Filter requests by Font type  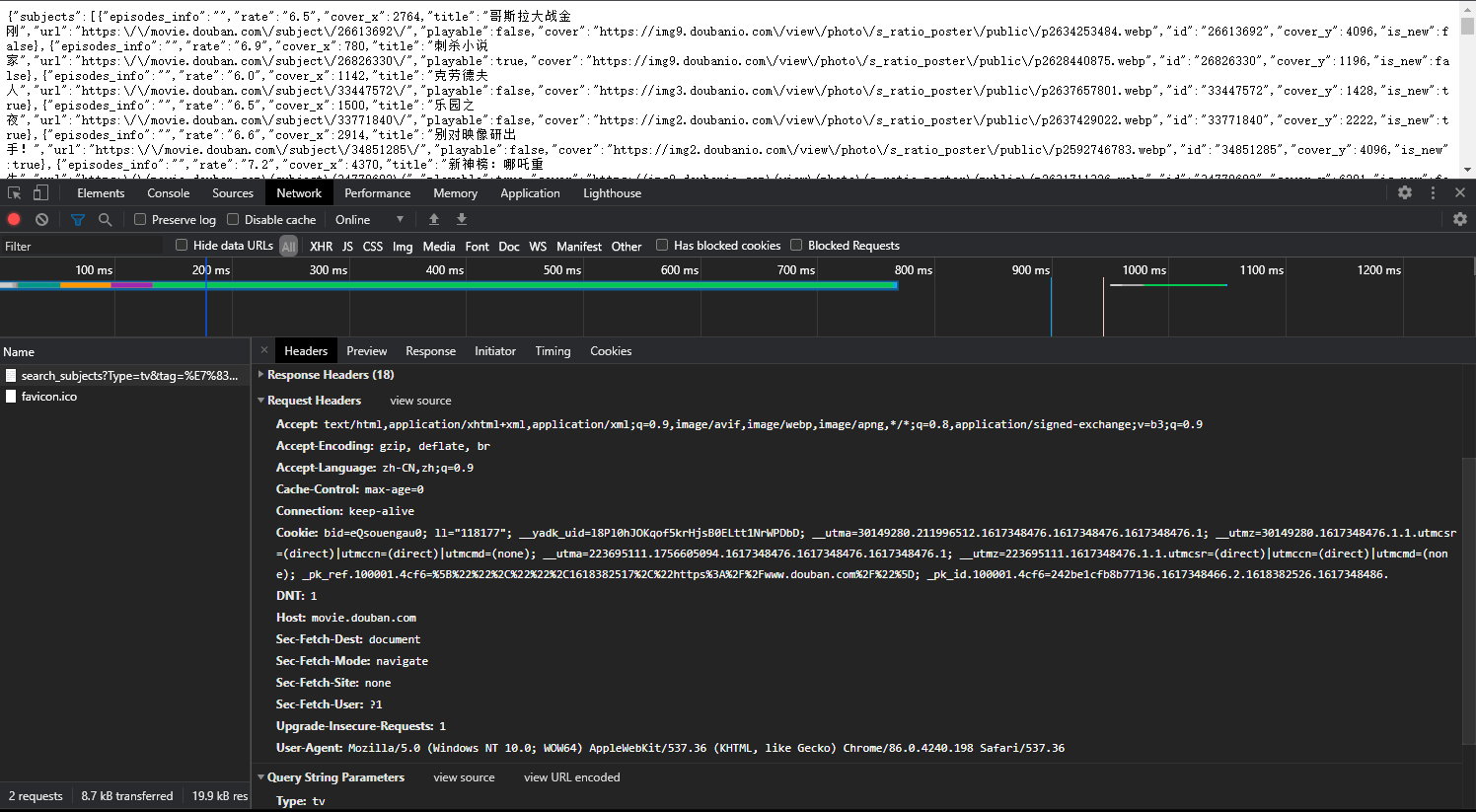pyautogui.click(x=478, y=246)
